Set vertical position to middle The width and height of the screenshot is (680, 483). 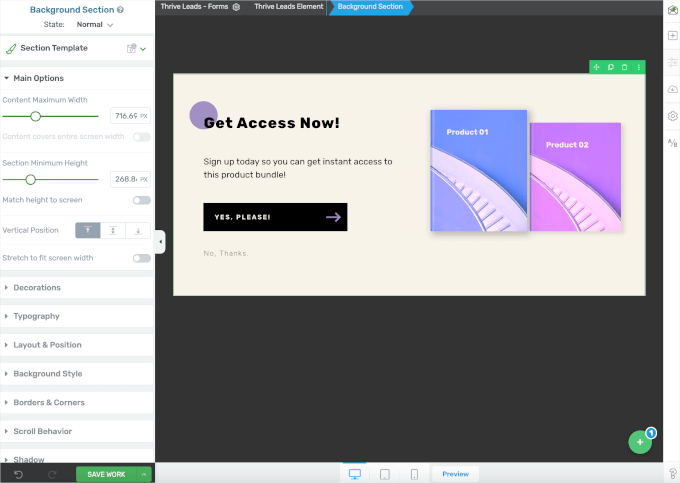(113, 230)
